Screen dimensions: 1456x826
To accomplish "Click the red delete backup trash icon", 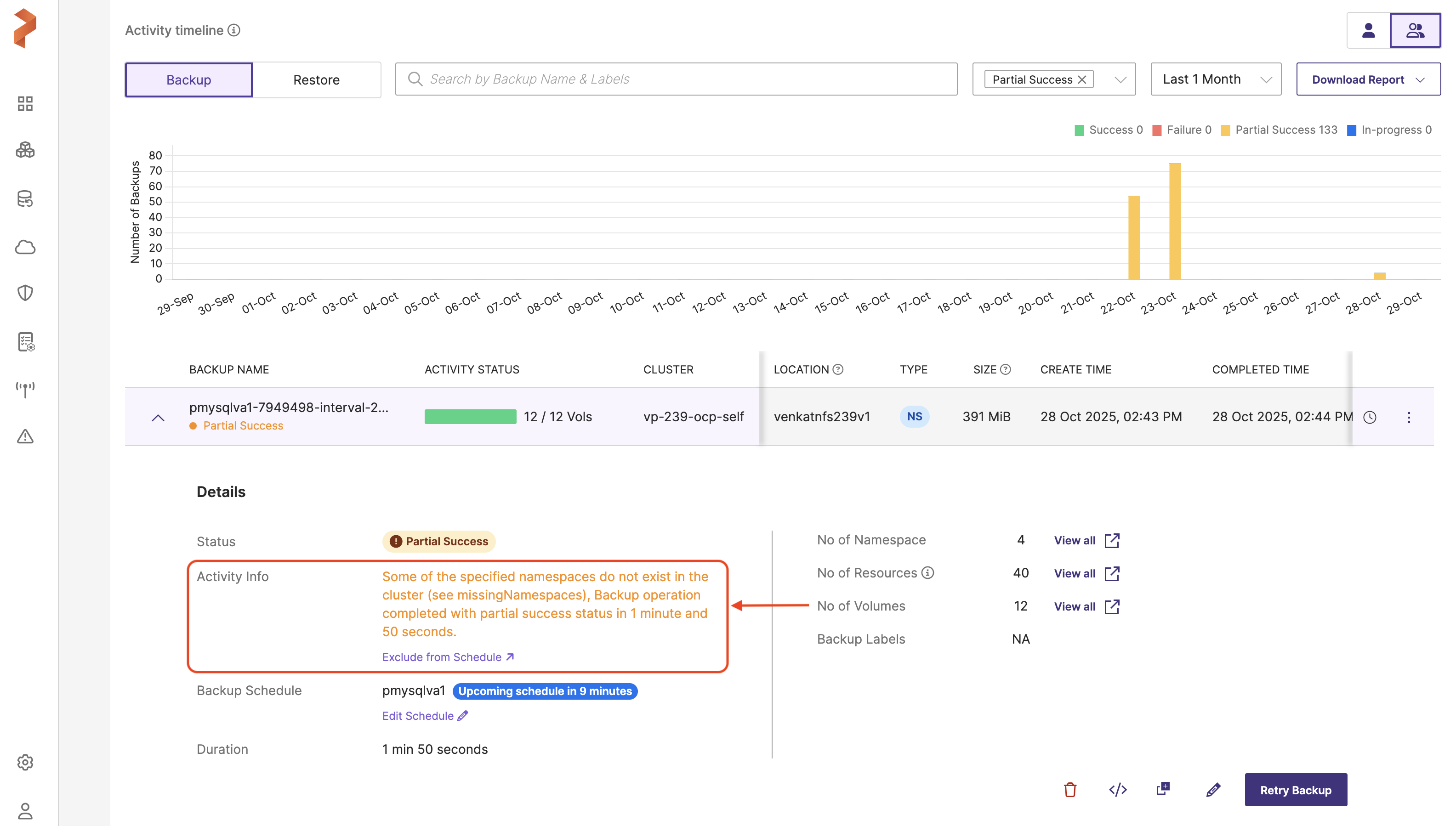I will (1069, 789).
